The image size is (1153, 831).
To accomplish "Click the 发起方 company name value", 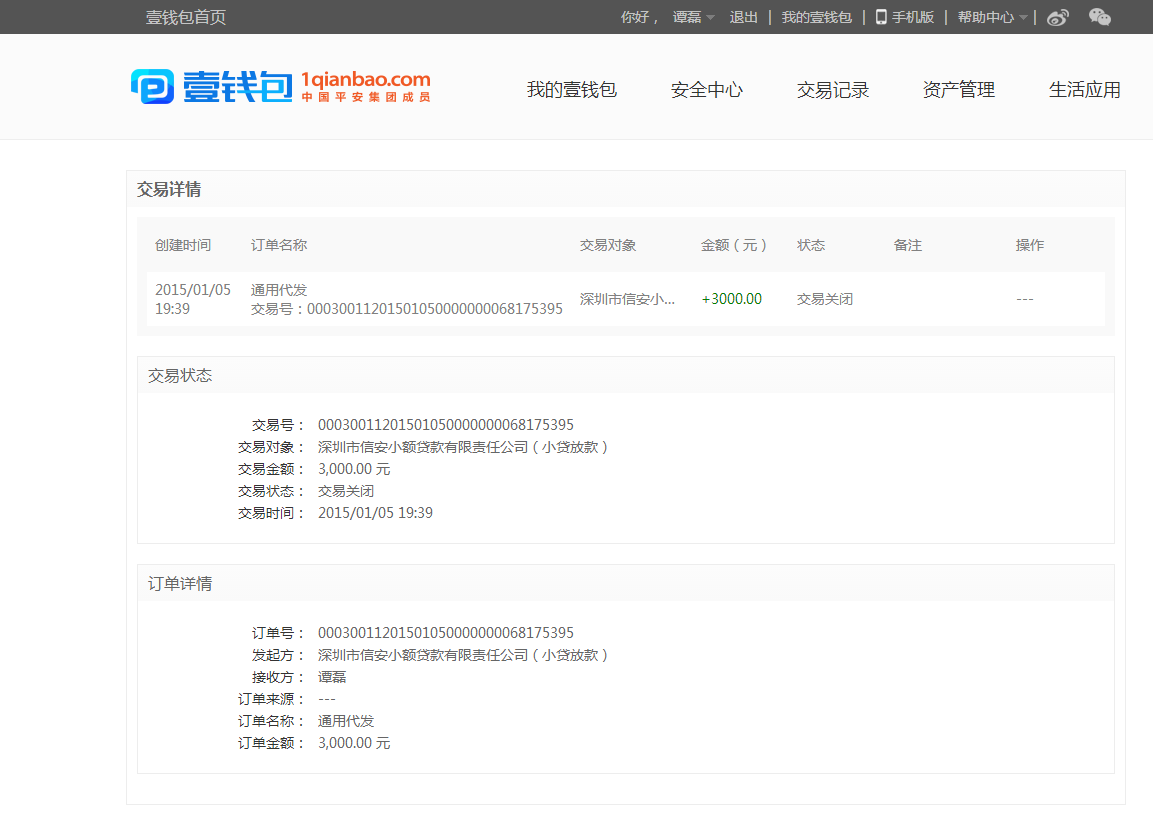I will (463, 655).
